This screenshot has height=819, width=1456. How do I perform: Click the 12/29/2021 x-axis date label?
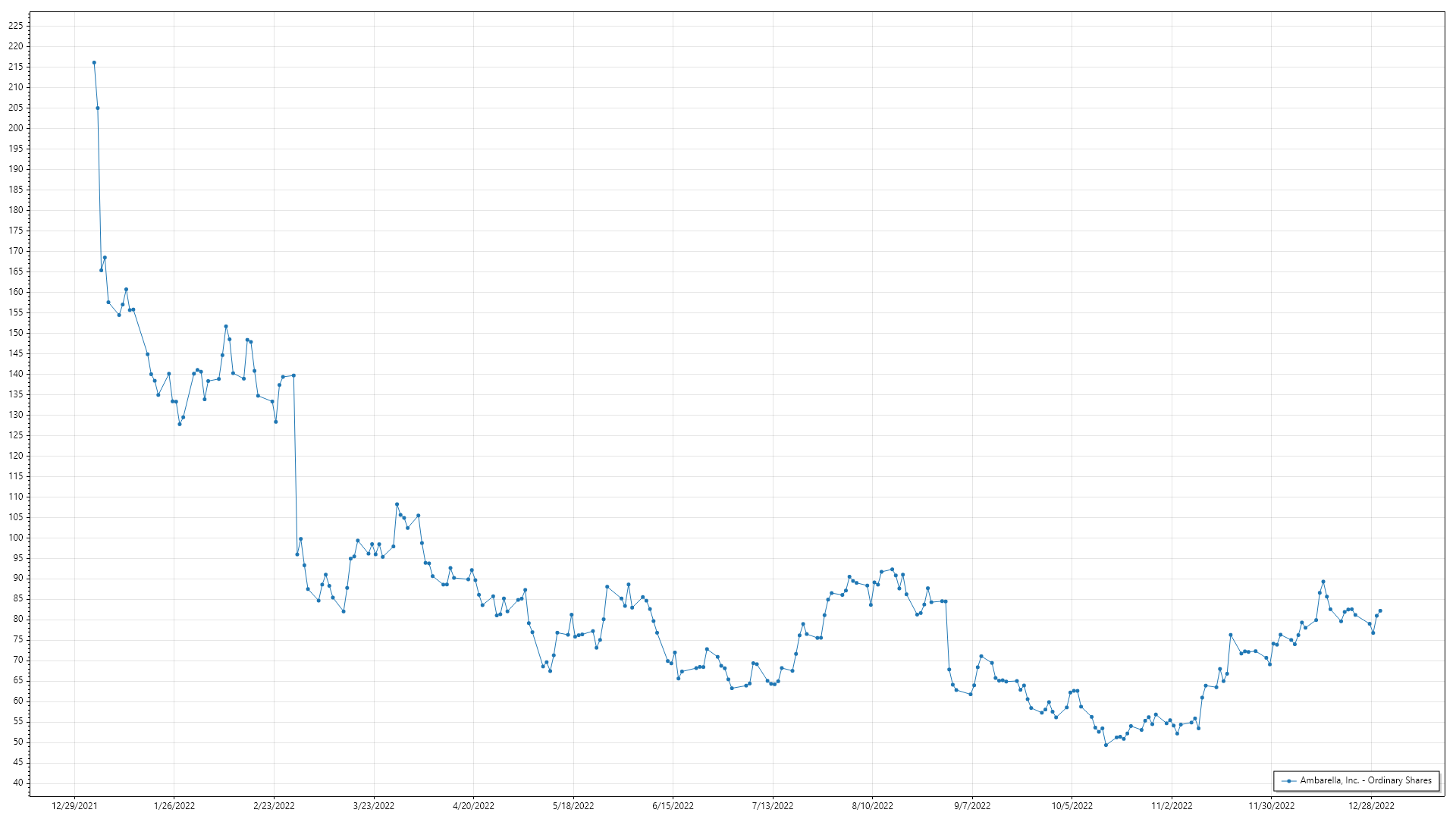point(74,806)
